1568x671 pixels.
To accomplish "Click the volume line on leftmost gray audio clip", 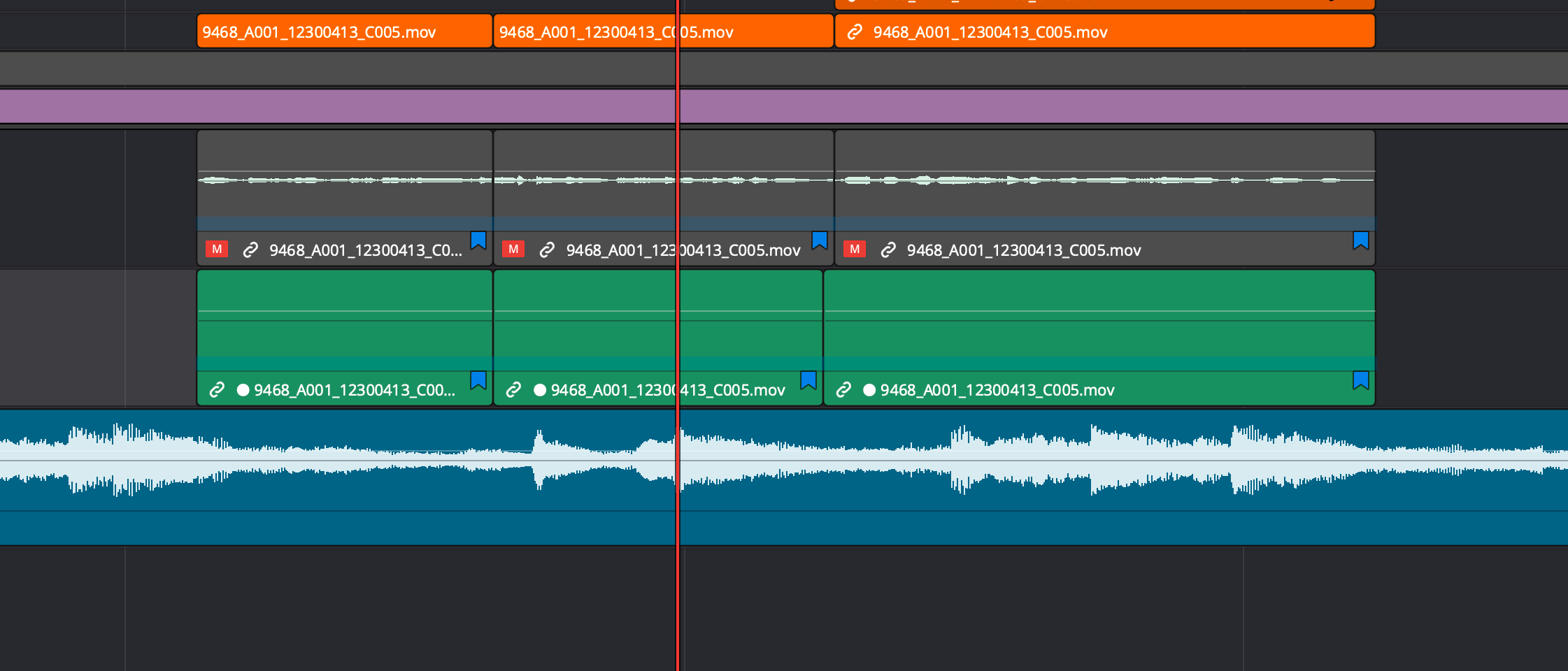I will pyautogui.click(x=345, y=171).
